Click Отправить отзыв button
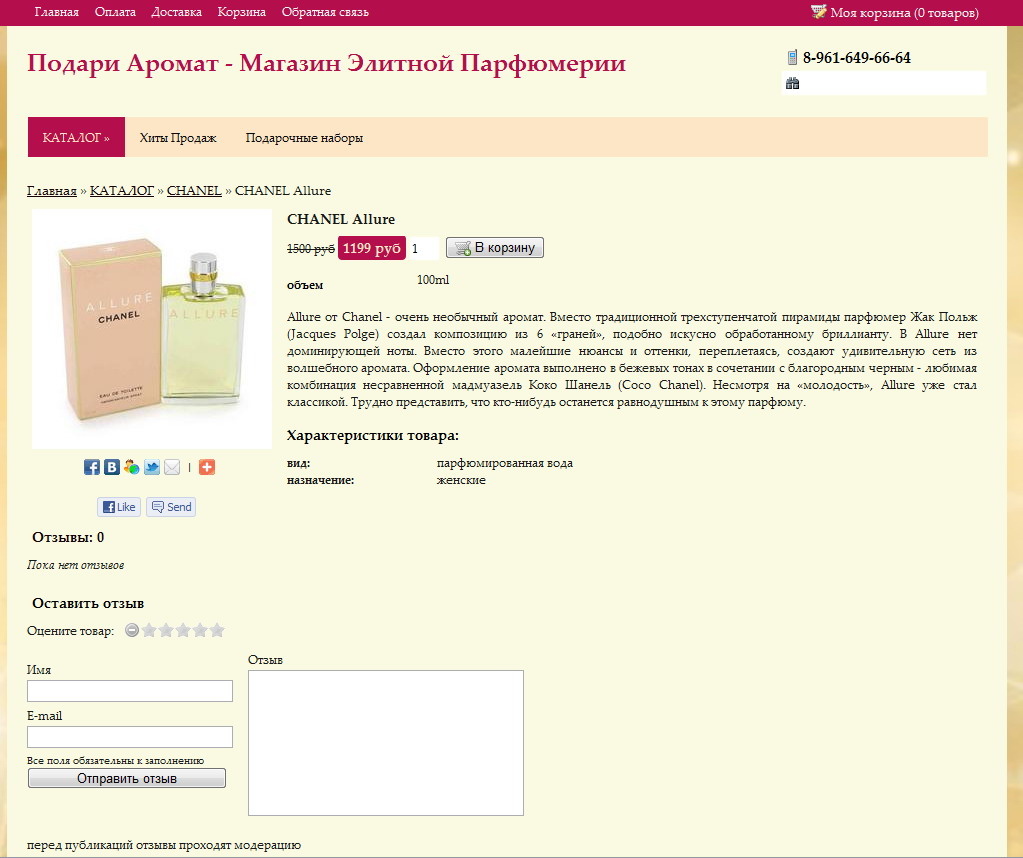The width and height of the screenshot is (1023, 858). [x=127, y=778]
